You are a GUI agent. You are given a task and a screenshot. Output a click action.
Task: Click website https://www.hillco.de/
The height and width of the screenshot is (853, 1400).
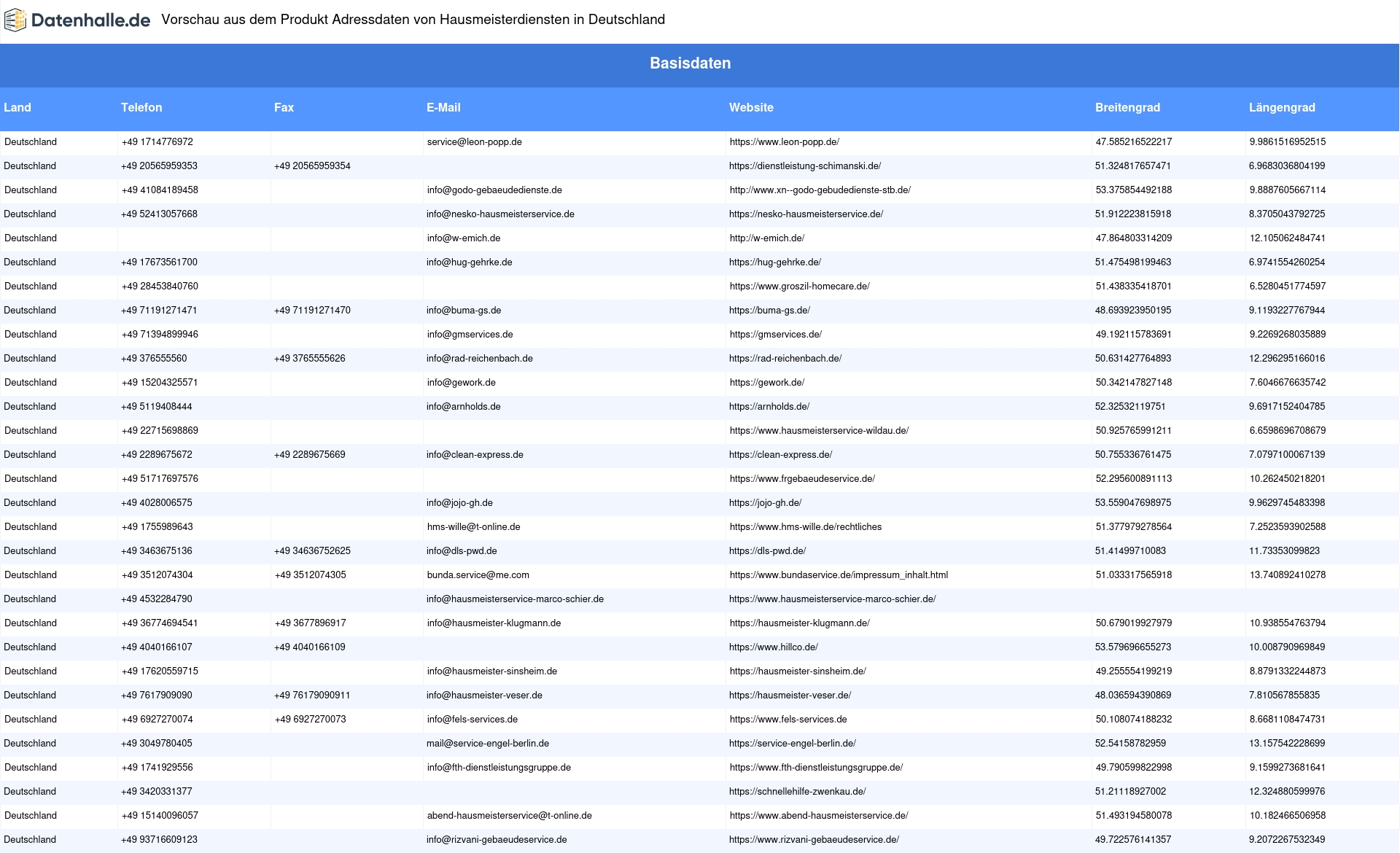(x=774, y=647)
